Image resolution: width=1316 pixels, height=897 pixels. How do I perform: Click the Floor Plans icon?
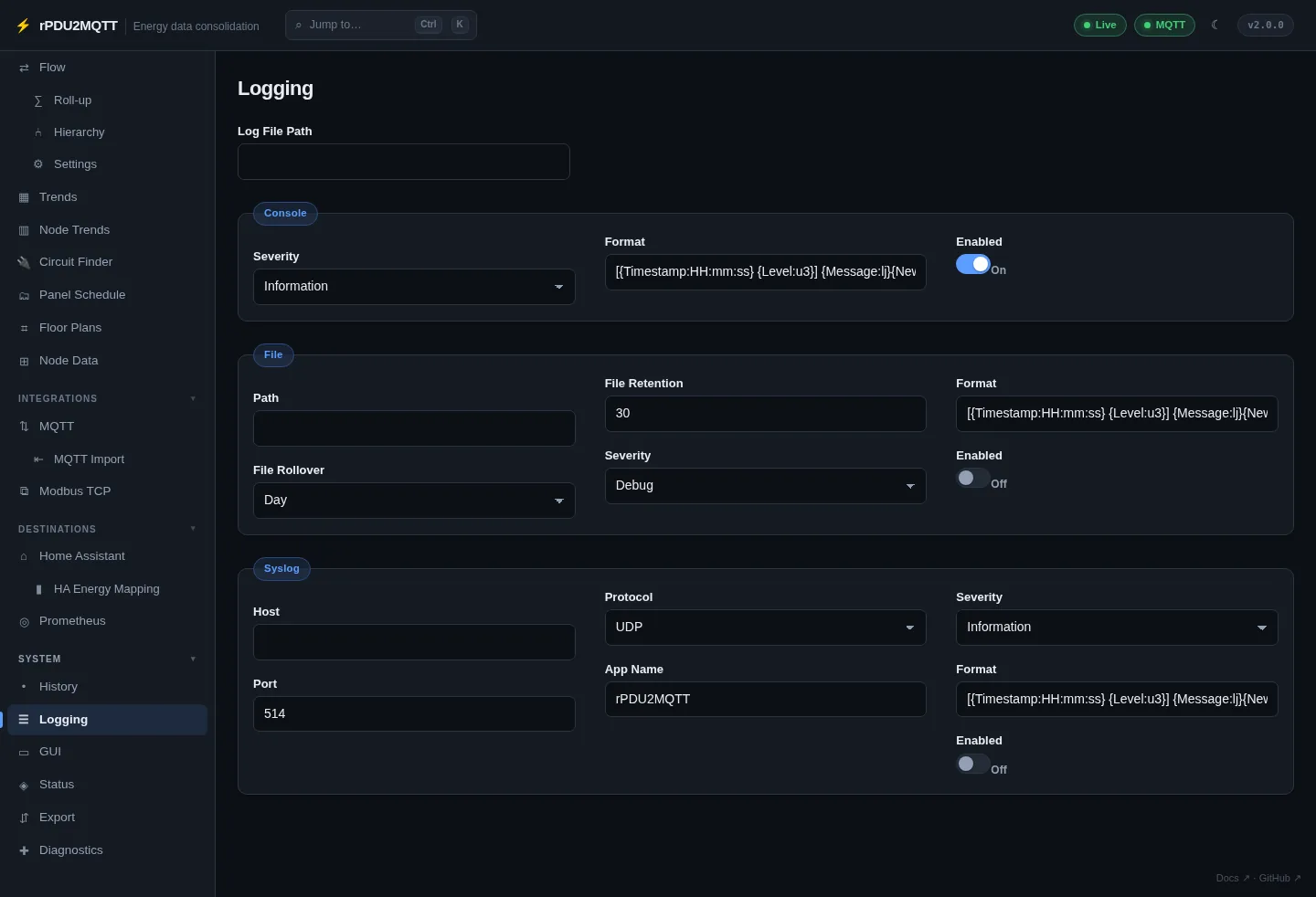(x=24, y=328)
